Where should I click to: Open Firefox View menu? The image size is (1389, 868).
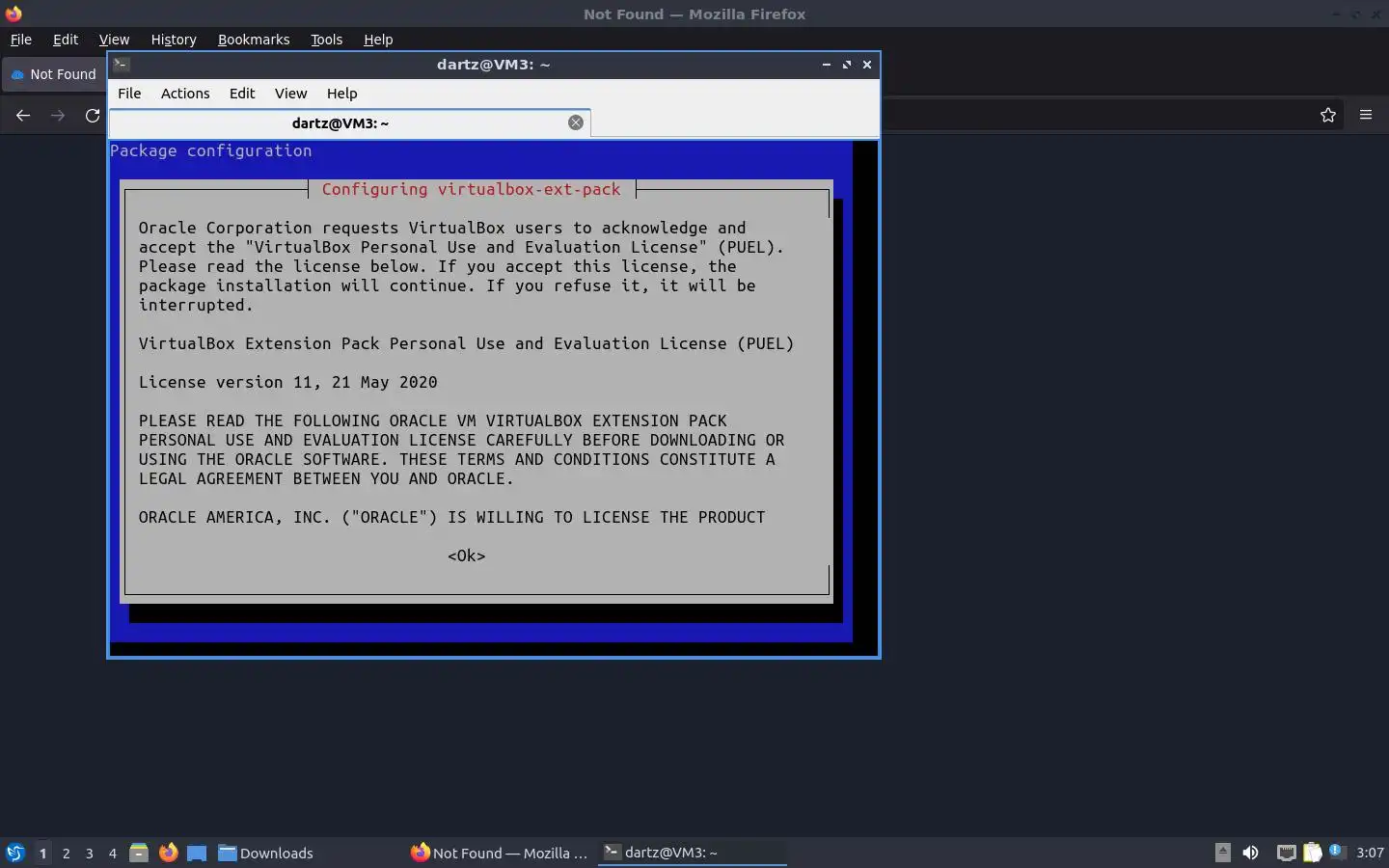click(x=114, y=40)
